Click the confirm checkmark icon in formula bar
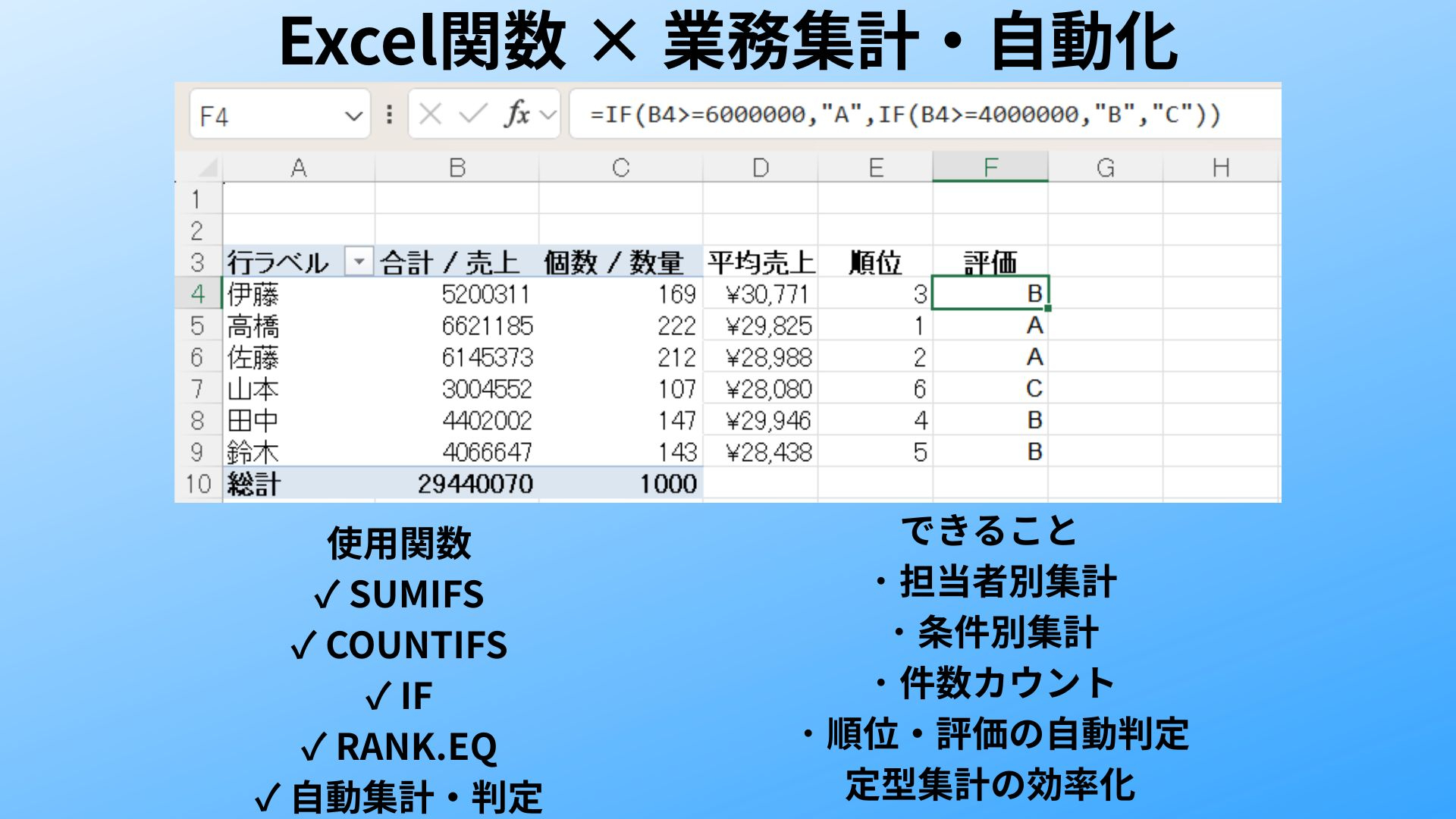Viewport: 1456px width, 819px height. pos(473,115)
